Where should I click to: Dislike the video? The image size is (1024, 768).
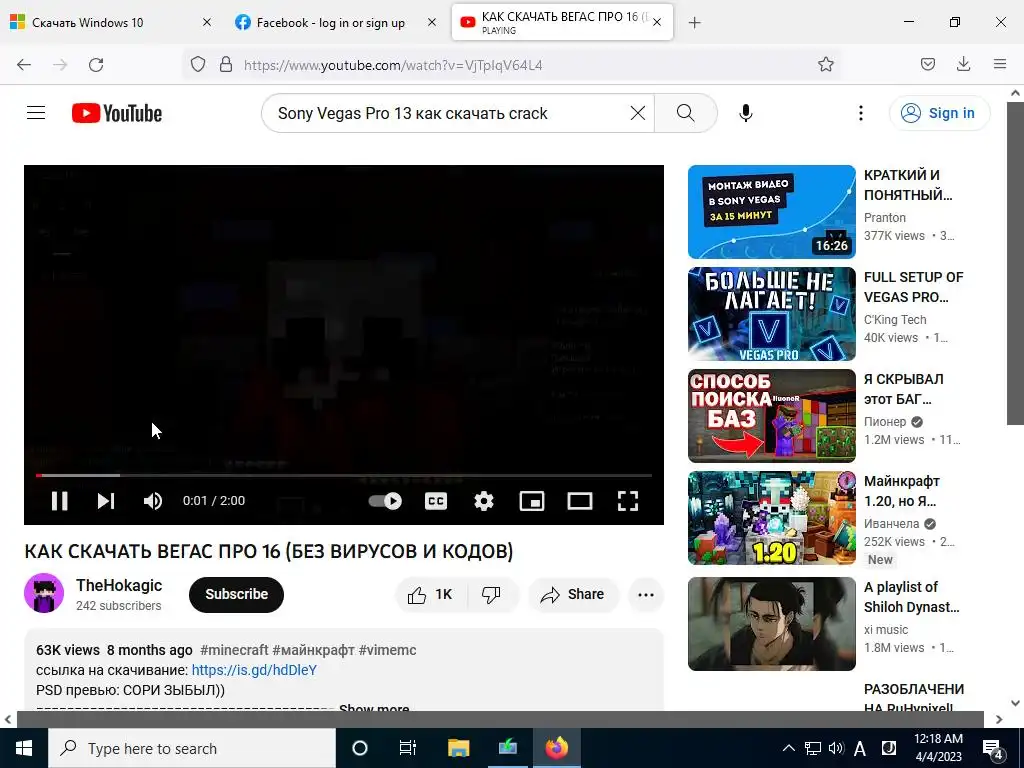coord(492,594)
